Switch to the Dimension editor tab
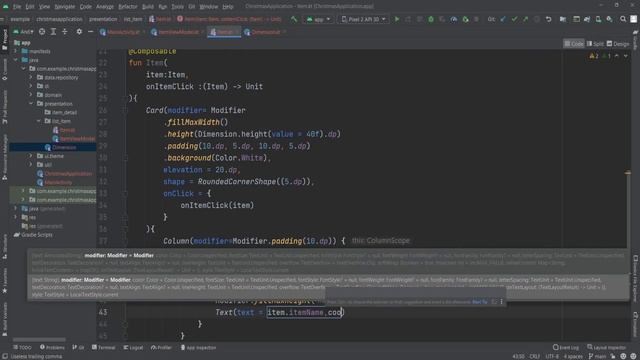Viewport: 640px width, 360px height. click(x=265, y=32)
